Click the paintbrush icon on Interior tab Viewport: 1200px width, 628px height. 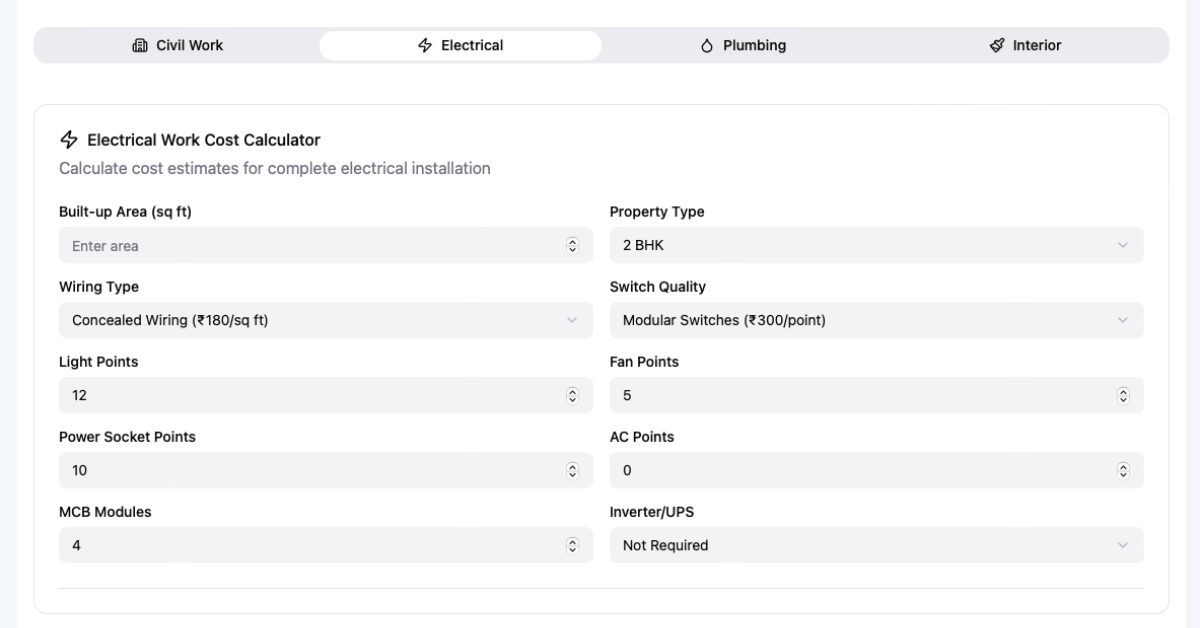click(997, 45)
